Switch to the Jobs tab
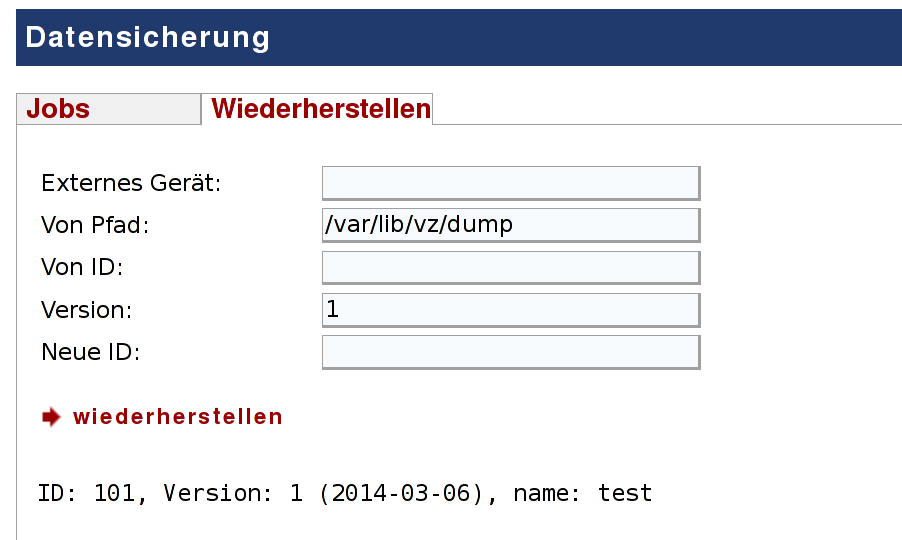The height and width of the screenshot is (540, 902). tap(109, 109)
